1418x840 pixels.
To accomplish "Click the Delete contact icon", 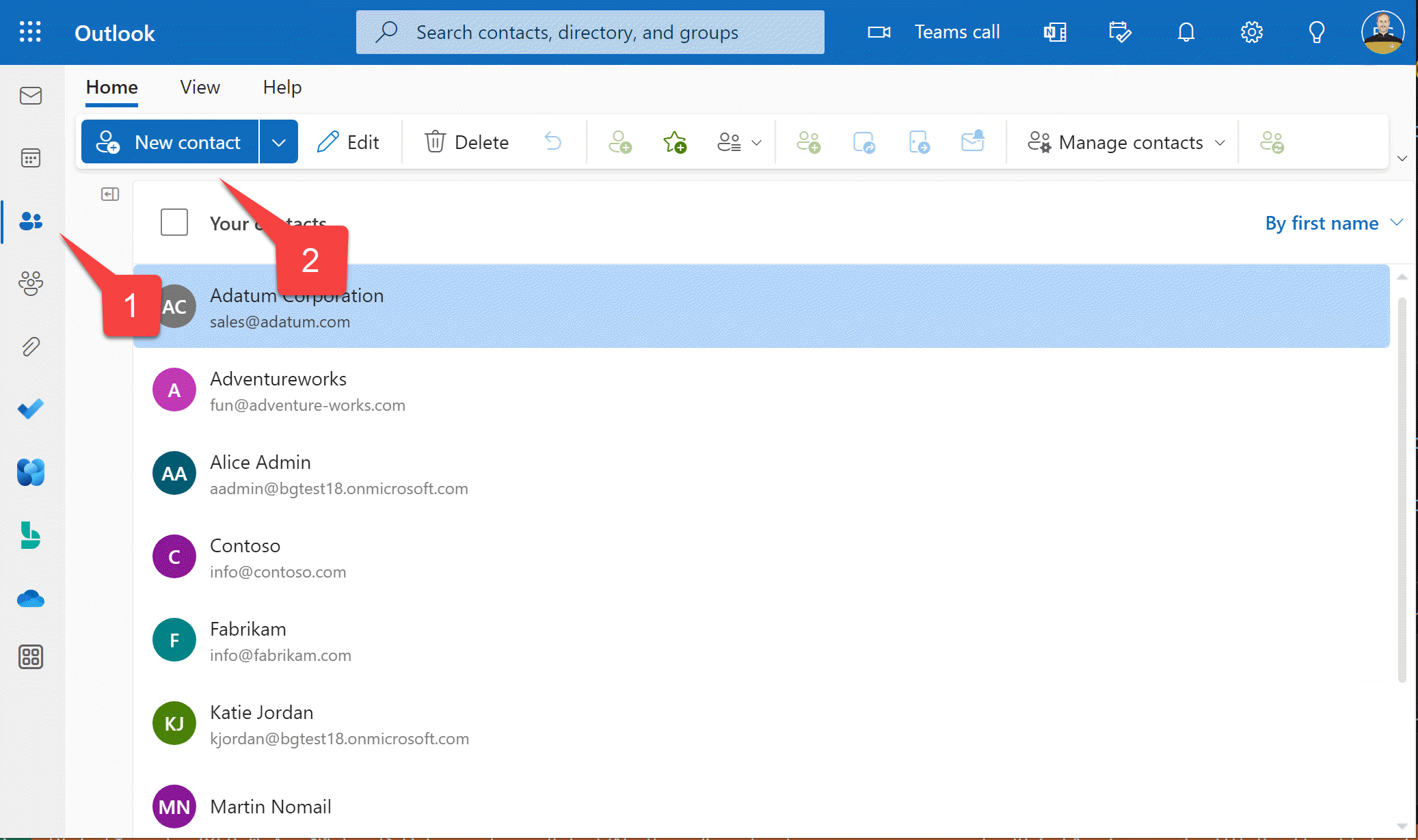I will (466, 141).
